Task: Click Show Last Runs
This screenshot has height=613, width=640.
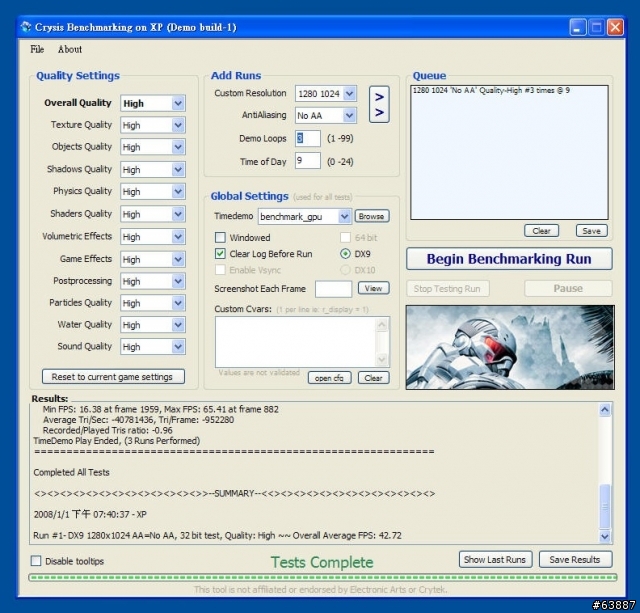Action: (x=495, y=560)
